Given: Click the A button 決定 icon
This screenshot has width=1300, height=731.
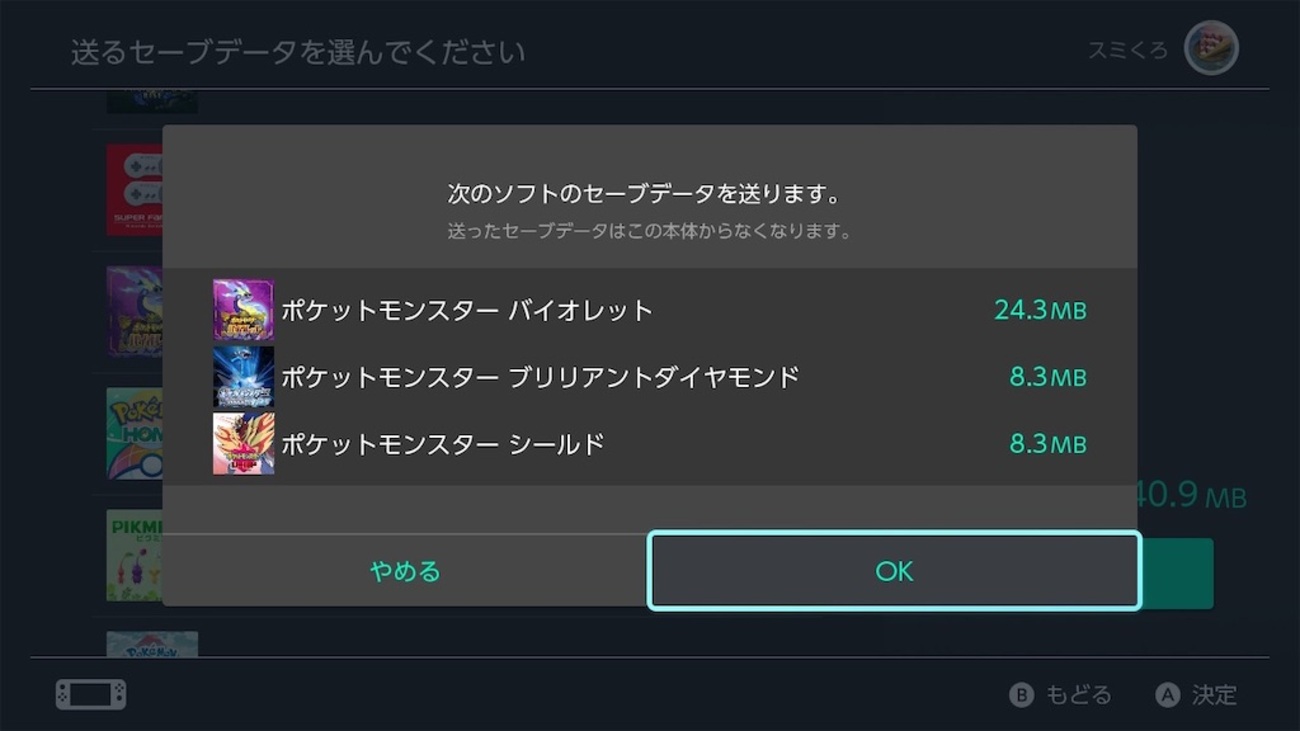Looking at the screenshot, I should click(1167, 695).
